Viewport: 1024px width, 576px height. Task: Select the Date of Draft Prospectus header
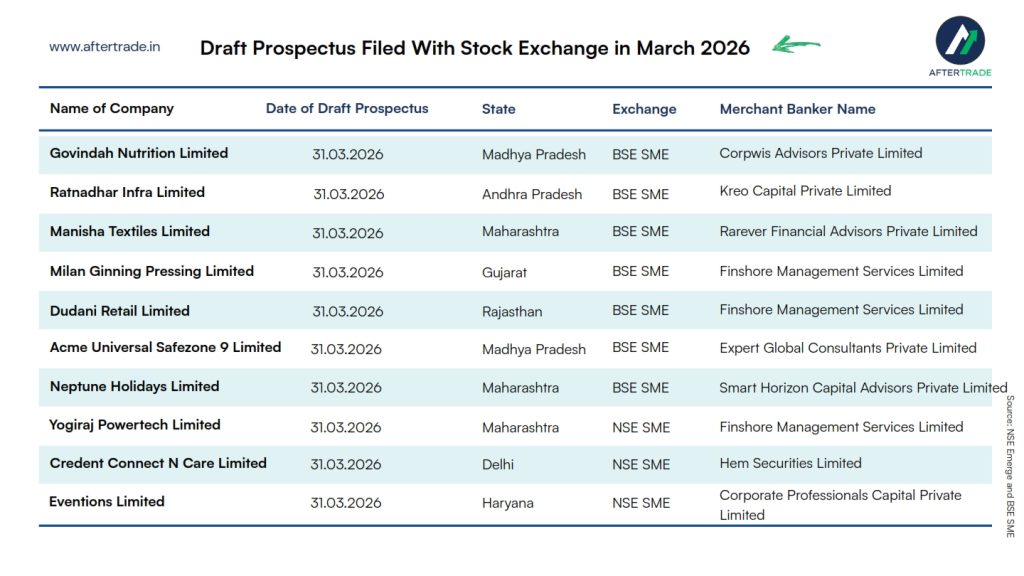[x=347, y=108]
